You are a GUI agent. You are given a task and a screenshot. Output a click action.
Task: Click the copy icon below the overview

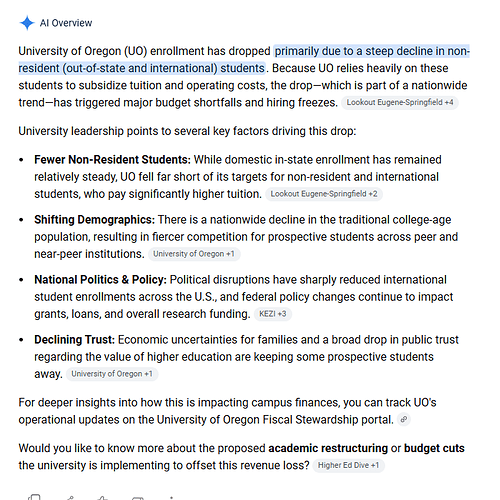click(x=34, y=497)
